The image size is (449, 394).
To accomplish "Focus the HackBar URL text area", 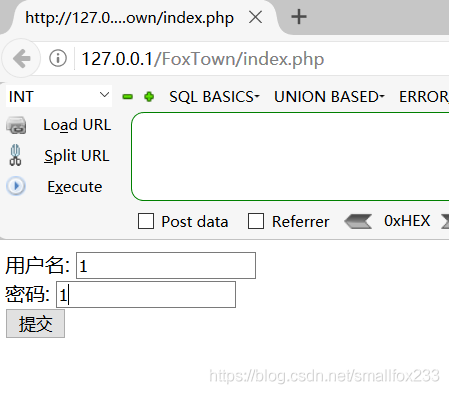I will point(290,157).
